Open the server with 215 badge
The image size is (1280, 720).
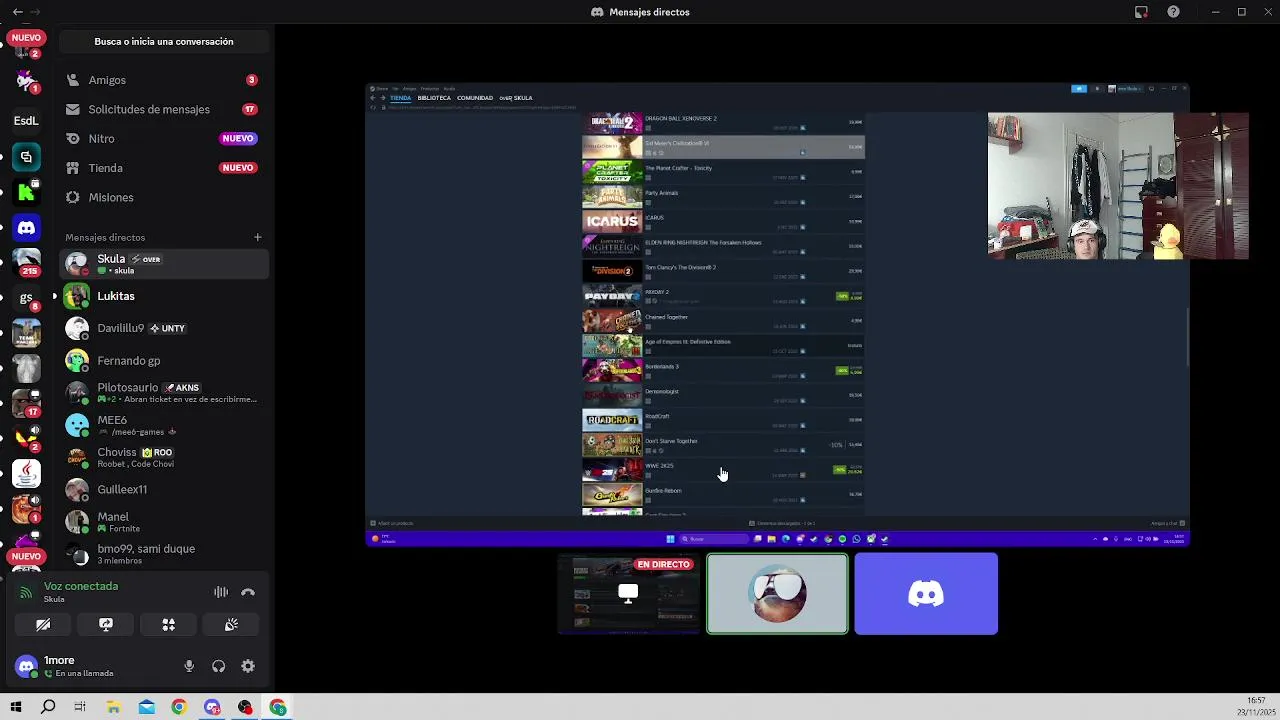26,263
